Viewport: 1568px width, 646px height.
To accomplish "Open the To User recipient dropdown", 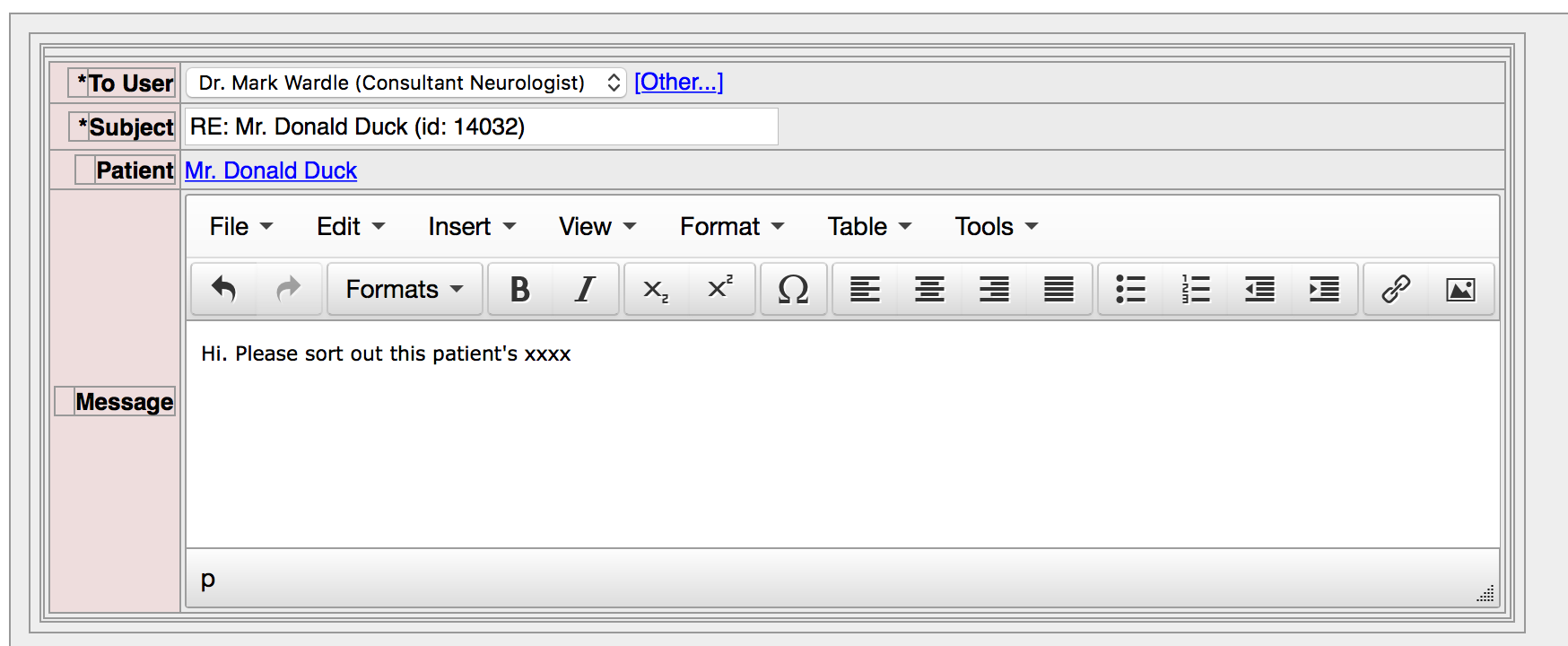I will [406, 83].
